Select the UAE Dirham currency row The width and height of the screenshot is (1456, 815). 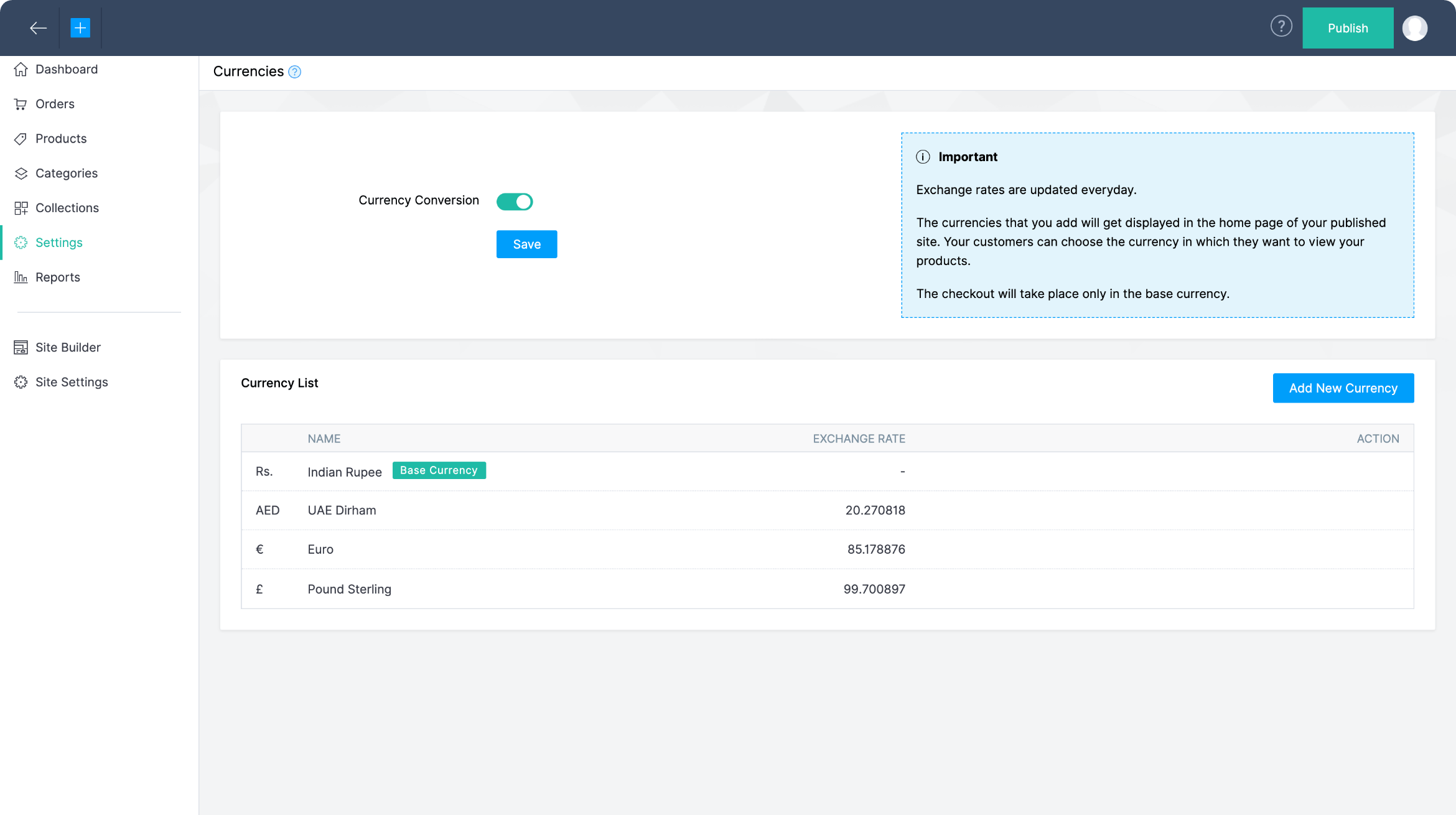pyautogui.click(x=342, y=510)
